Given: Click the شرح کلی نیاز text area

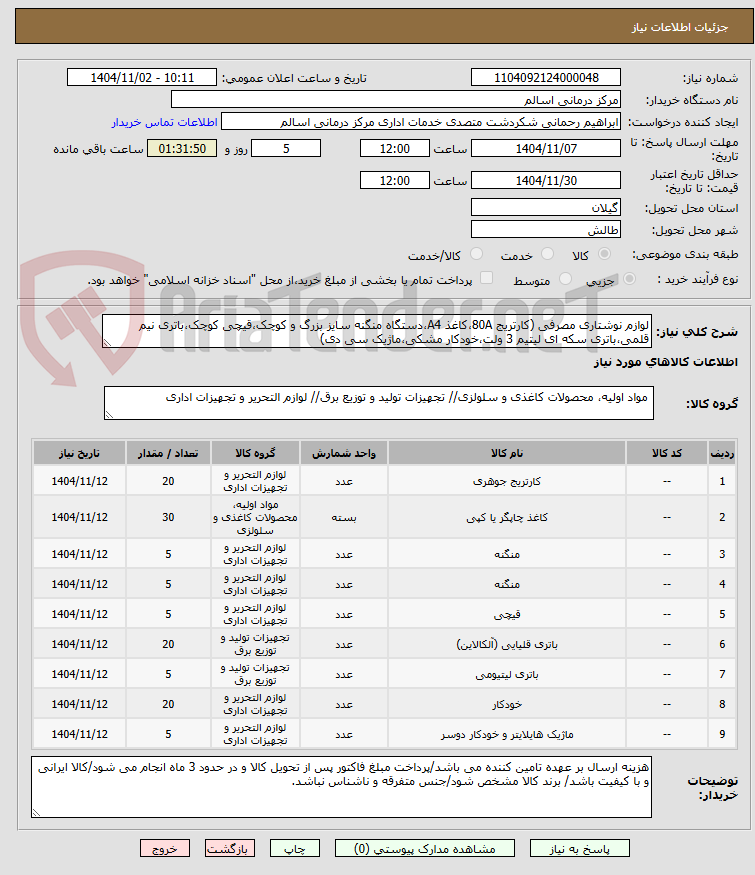Looking at the screenshot, I should tap(377, 331).
